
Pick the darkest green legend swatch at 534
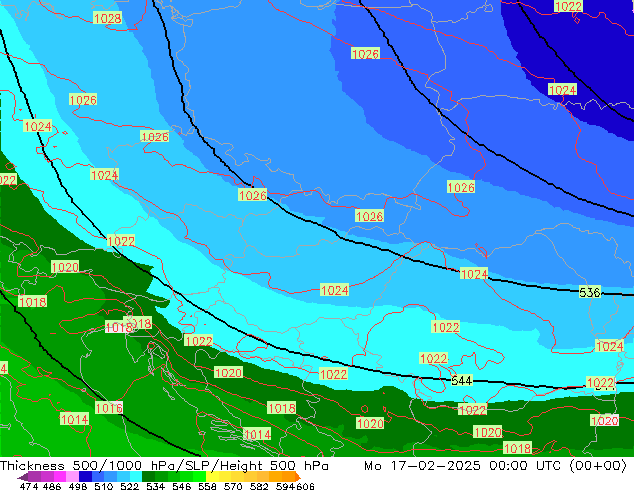point(148,477)
